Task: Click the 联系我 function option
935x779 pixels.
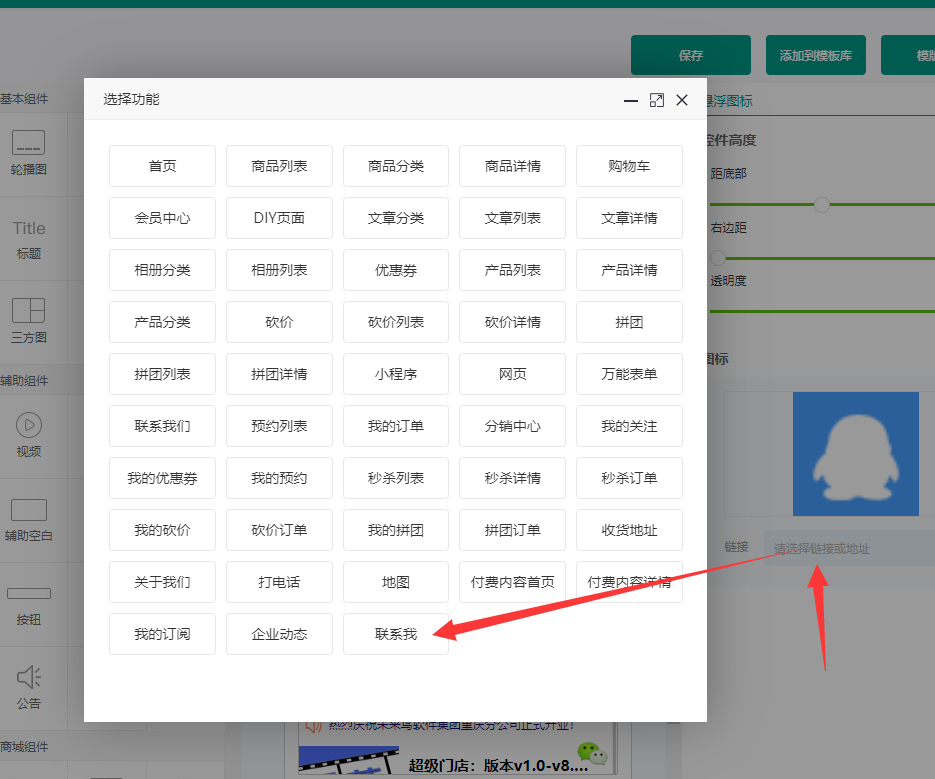Action: point(396,634)
